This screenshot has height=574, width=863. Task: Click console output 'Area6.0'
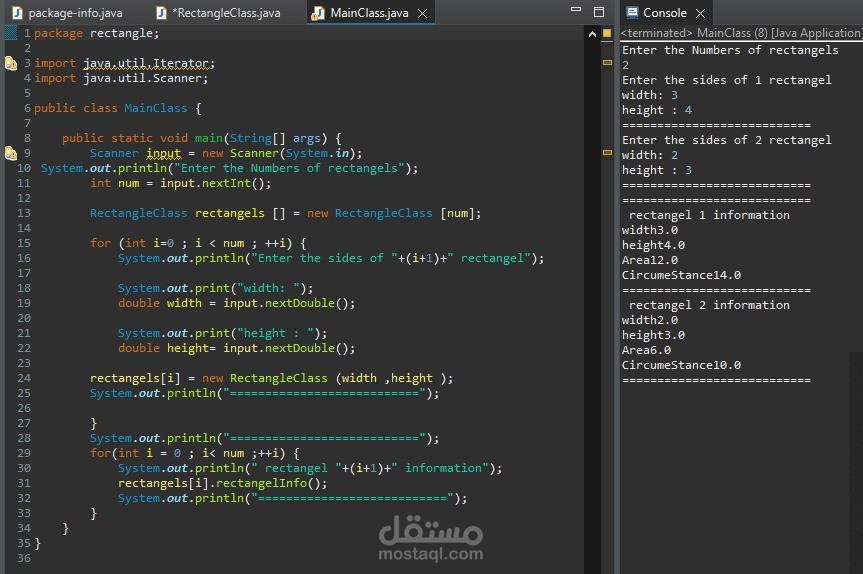[646, 350]
